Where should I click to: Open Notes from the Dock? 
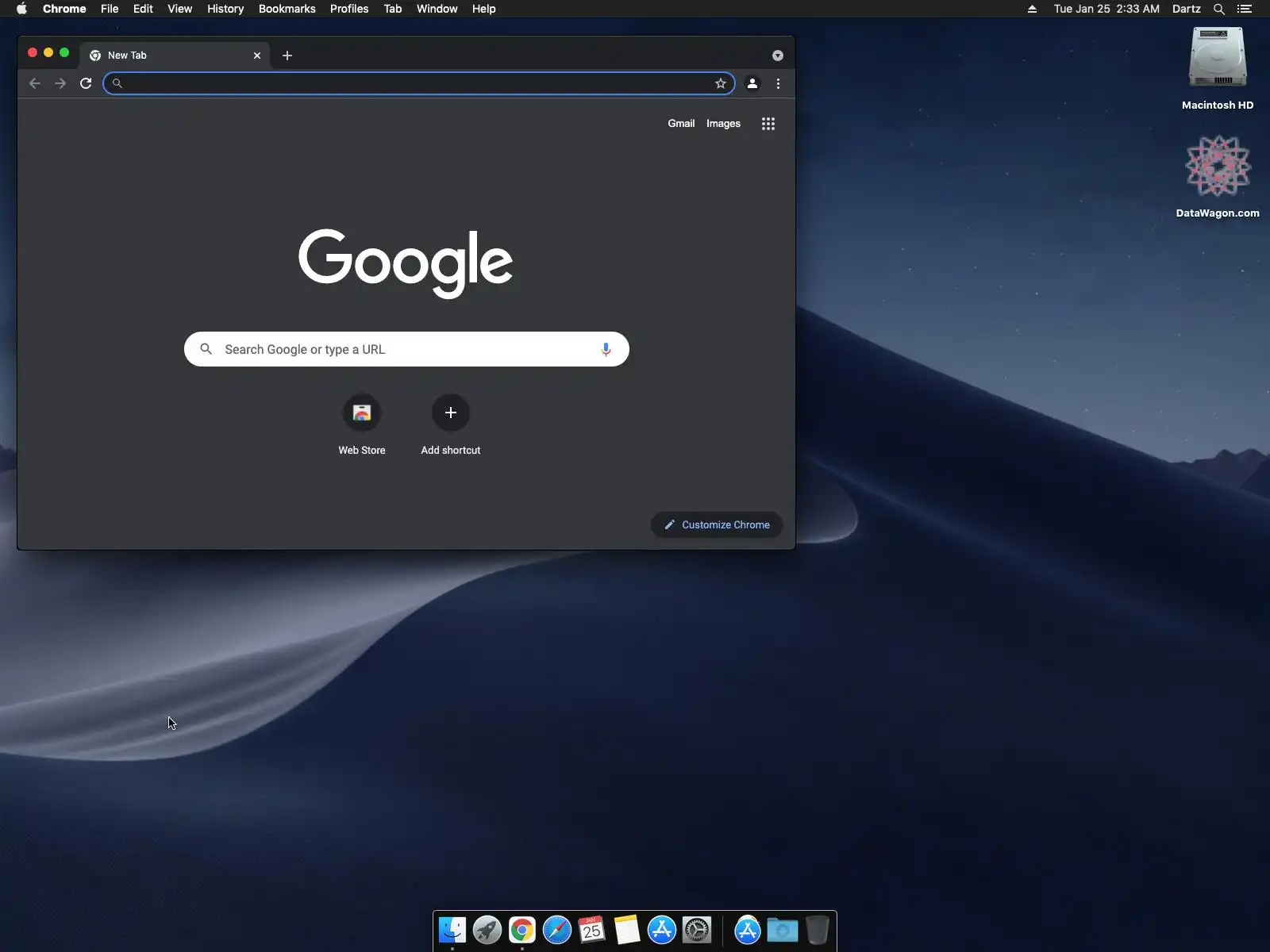(x=627, y=930)
